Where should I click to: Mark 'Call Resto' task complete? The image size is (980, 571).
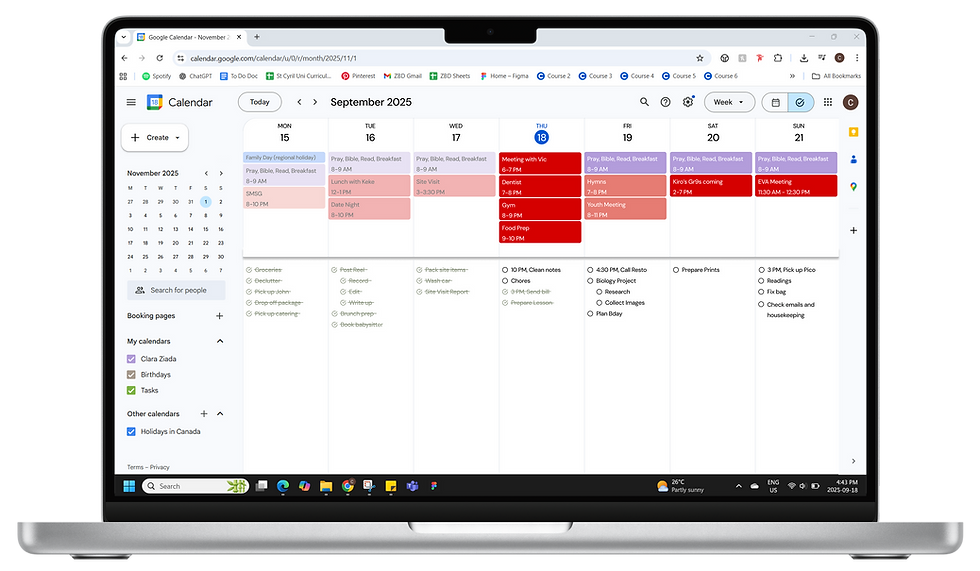tap(590, 270)
